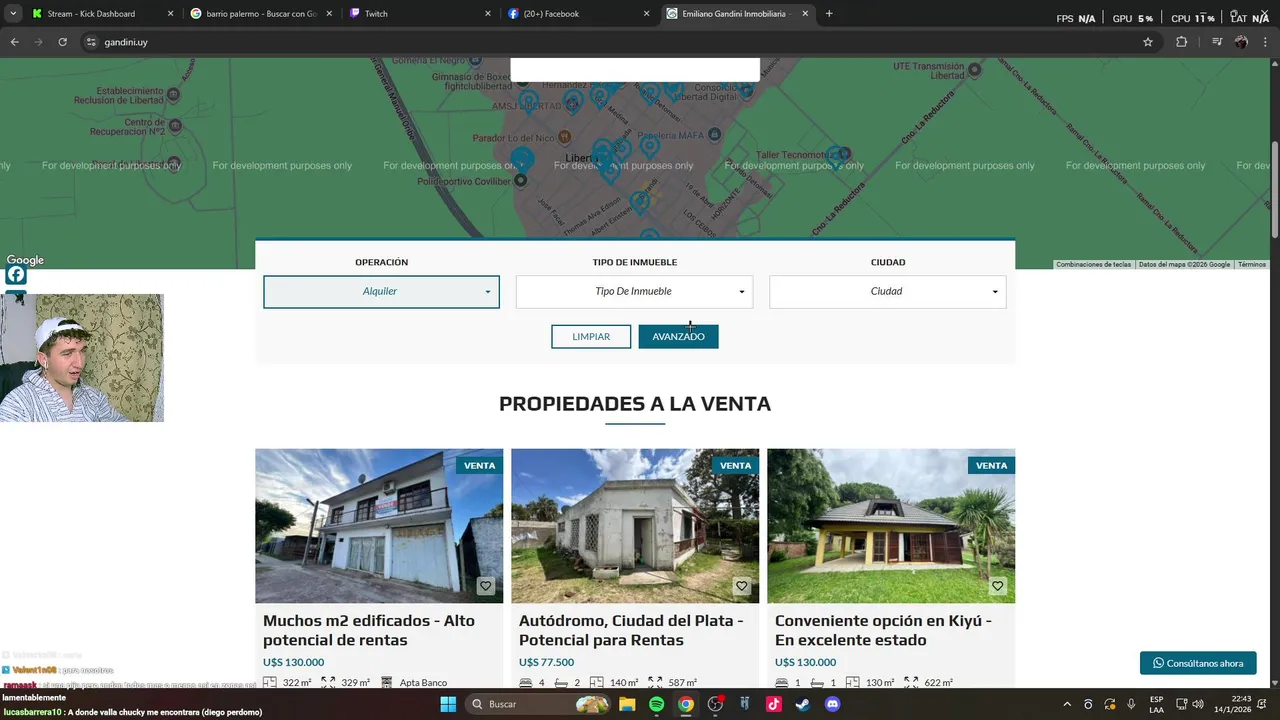Click the gandini.uy address bar
The height and width of the screenshot is (720, 1280).
coord(600,42)
